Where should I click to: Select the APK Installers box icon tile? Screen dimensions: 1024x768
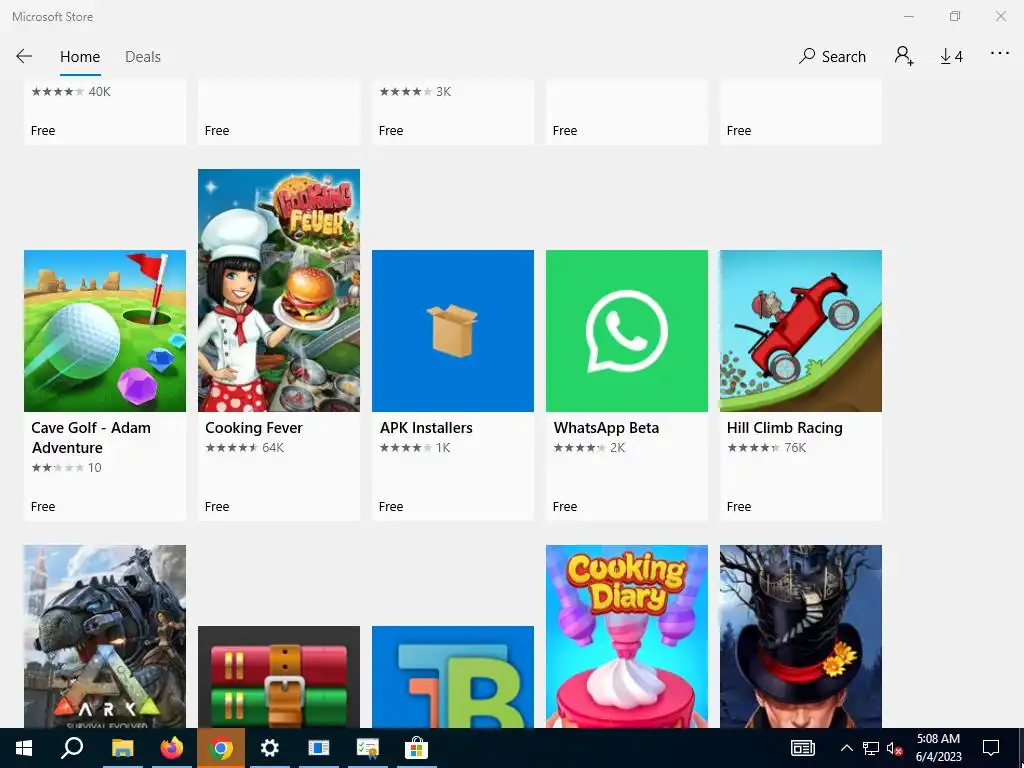pos(453,331)
